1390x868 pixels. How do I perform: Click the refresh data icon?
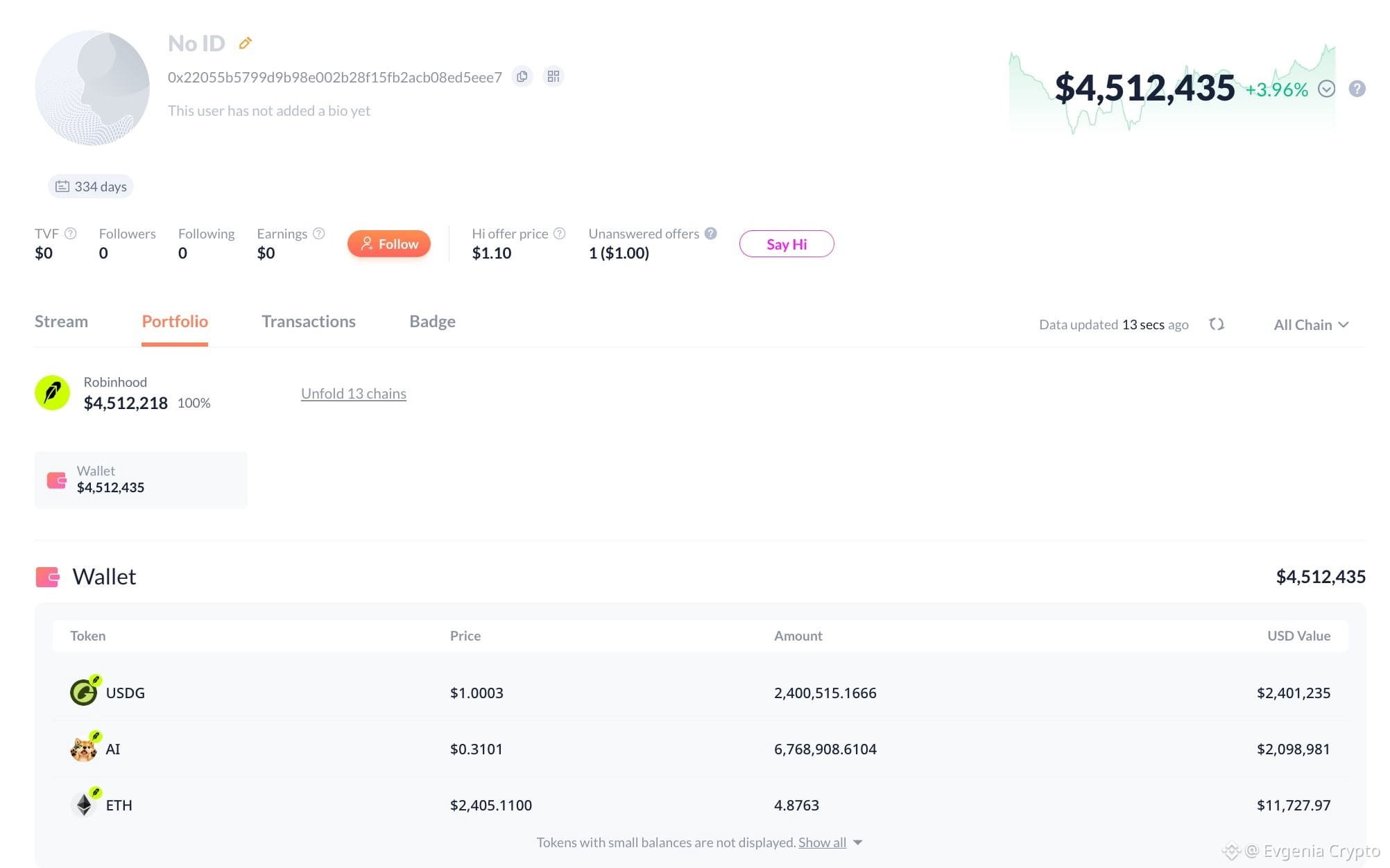[1217, 324]
